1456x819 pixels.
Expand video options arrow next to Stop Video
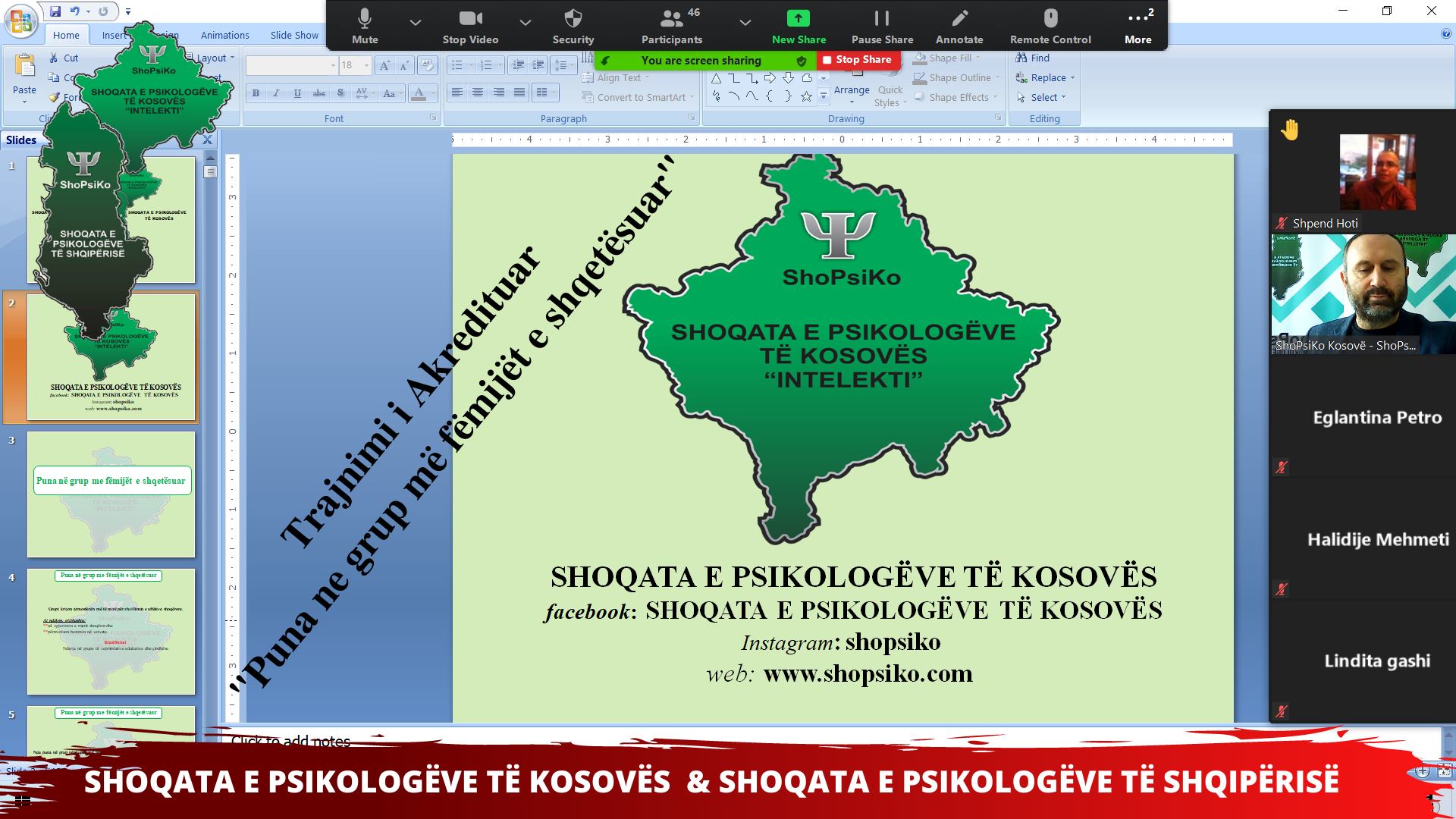(525, 23)
